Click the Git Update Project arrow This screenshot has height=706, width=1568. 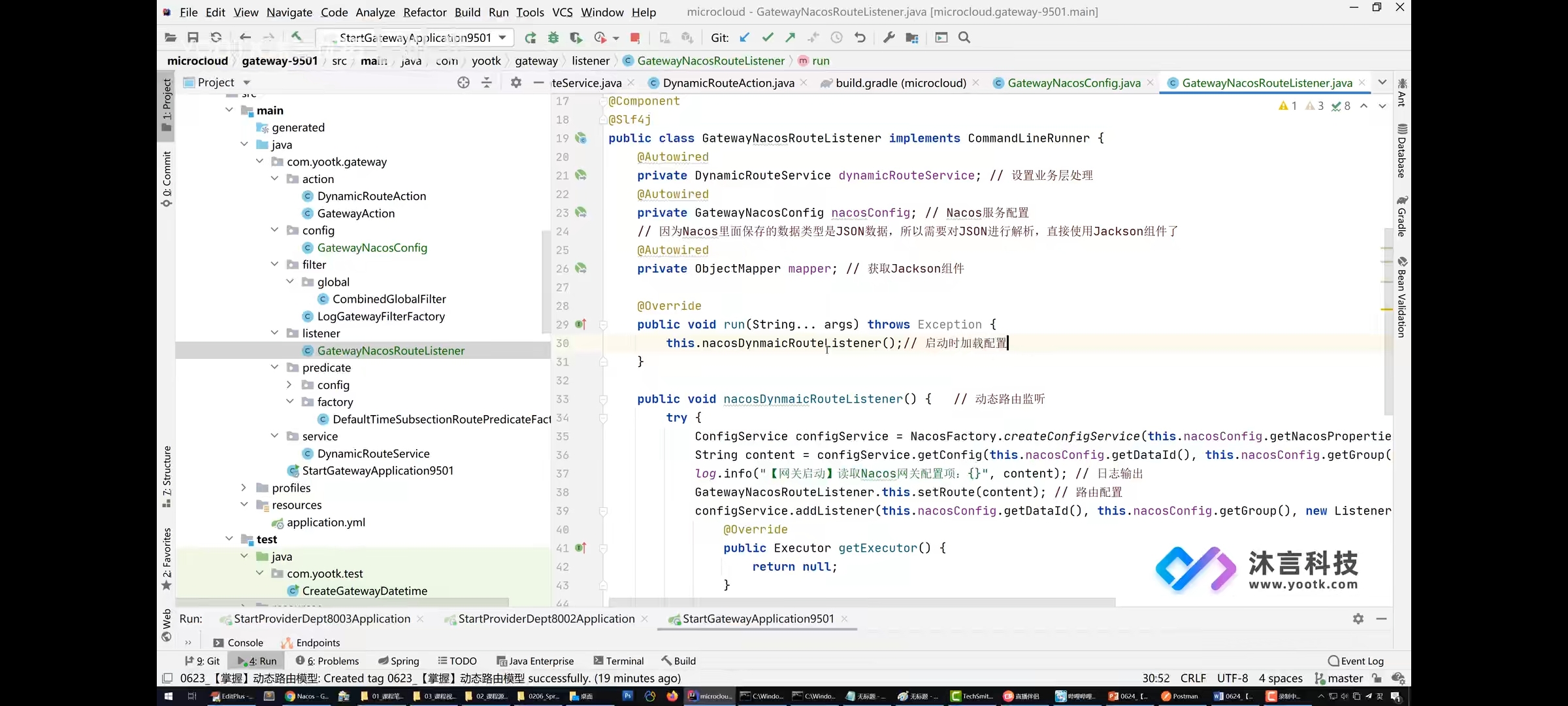pyautogui.click(x=745, y=37)
